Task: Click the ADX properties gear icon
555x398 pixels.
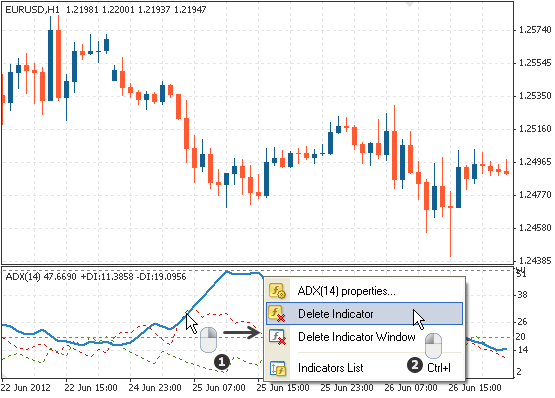Action: pos(277,291)
